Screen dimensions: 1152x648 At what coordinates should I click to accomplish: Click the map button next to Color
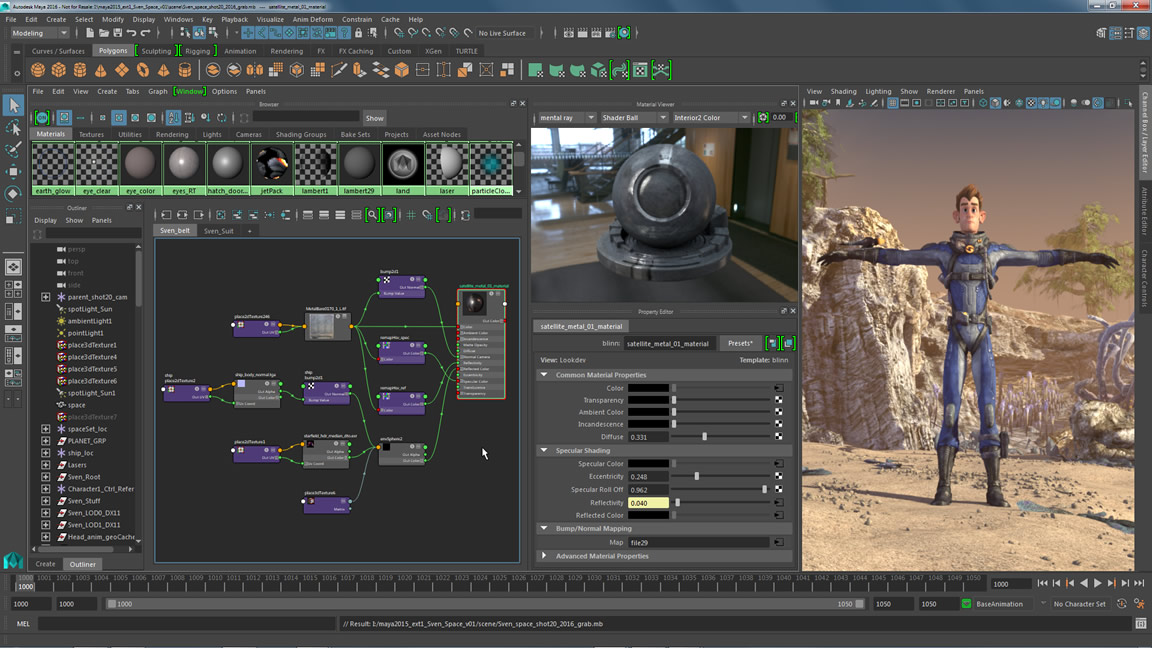(778, 388)
